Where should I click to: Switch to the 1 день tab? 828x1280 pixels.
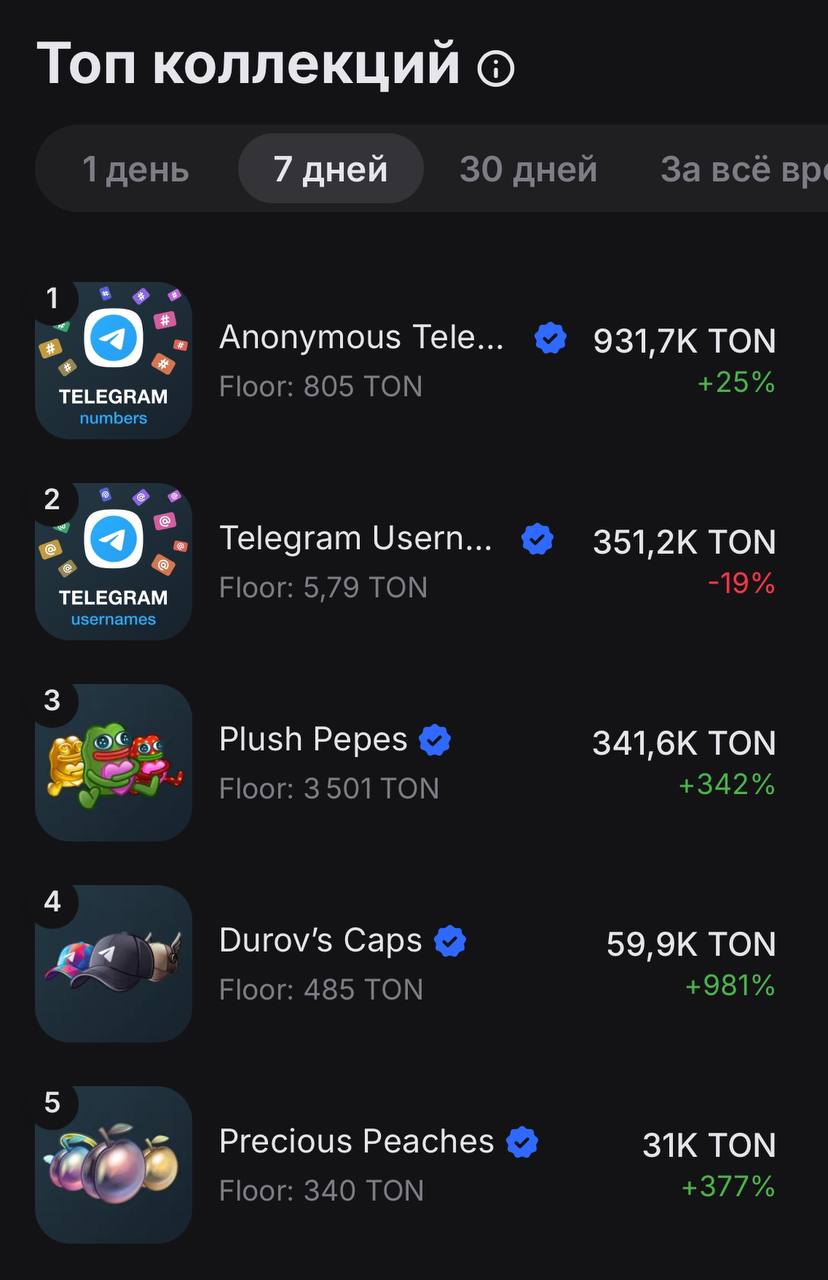[x=135, y=169]
